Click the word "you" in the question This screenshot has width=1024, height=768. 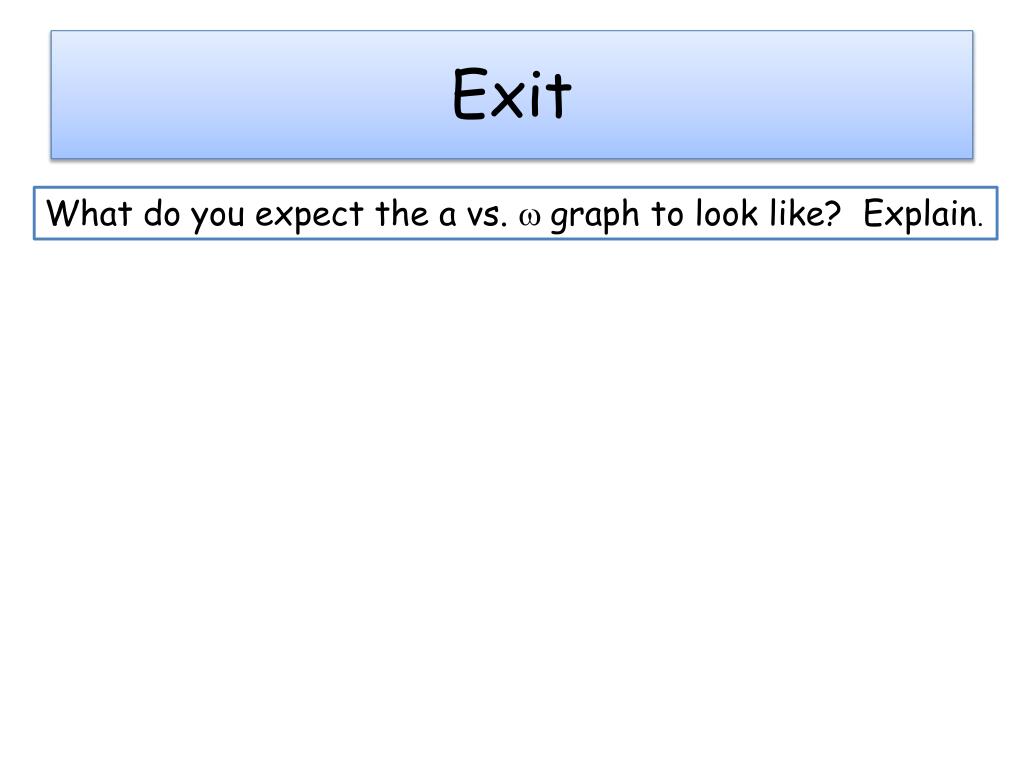(217, 216)
